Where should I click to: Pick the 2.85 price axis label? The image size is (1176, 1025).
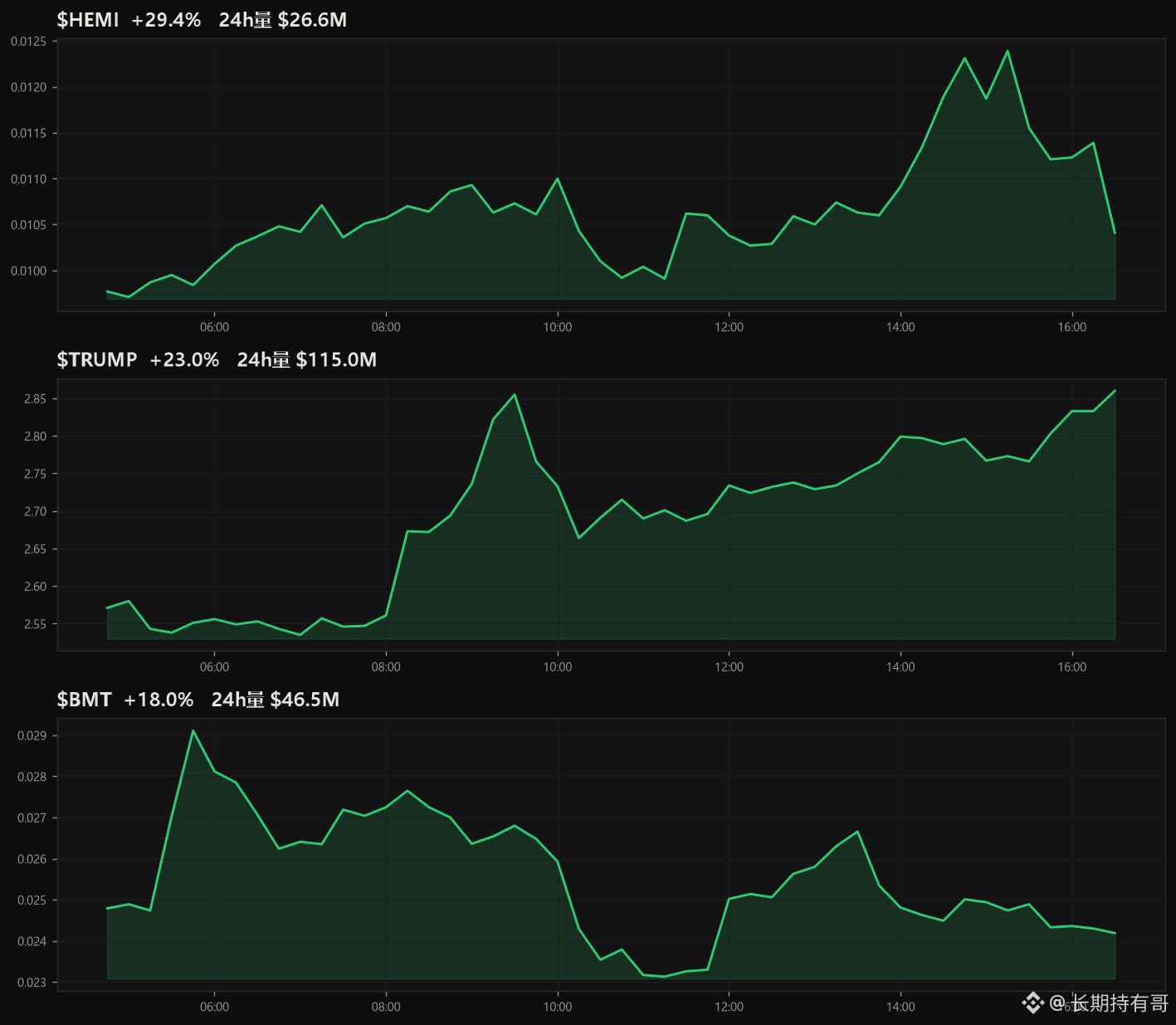click(36, 399)
